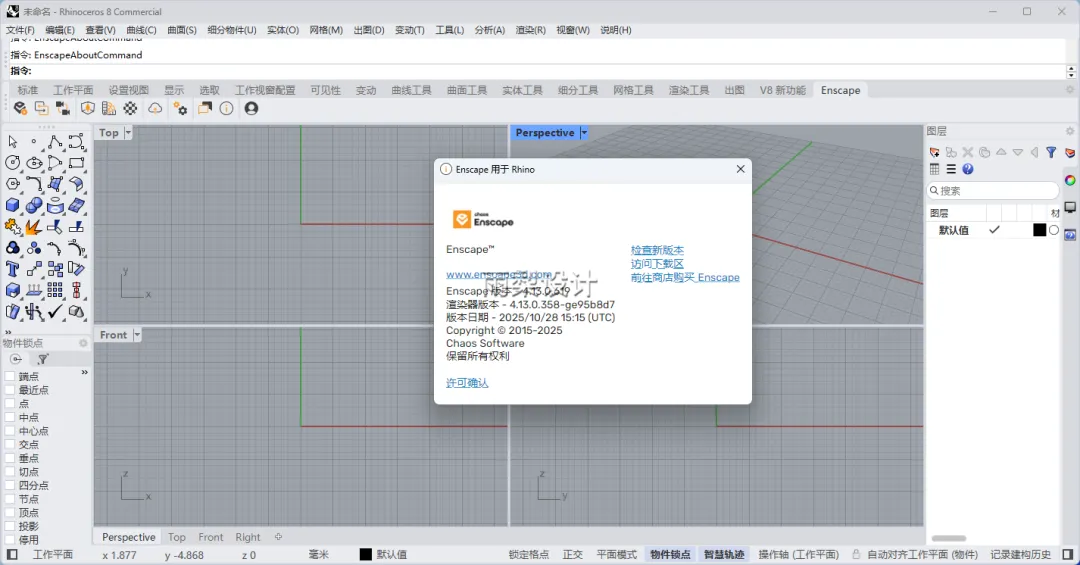Screen dimensions: 1080x565
Task: Enable the 垂点 osnap checkbox
Action: tap(10, 458)
